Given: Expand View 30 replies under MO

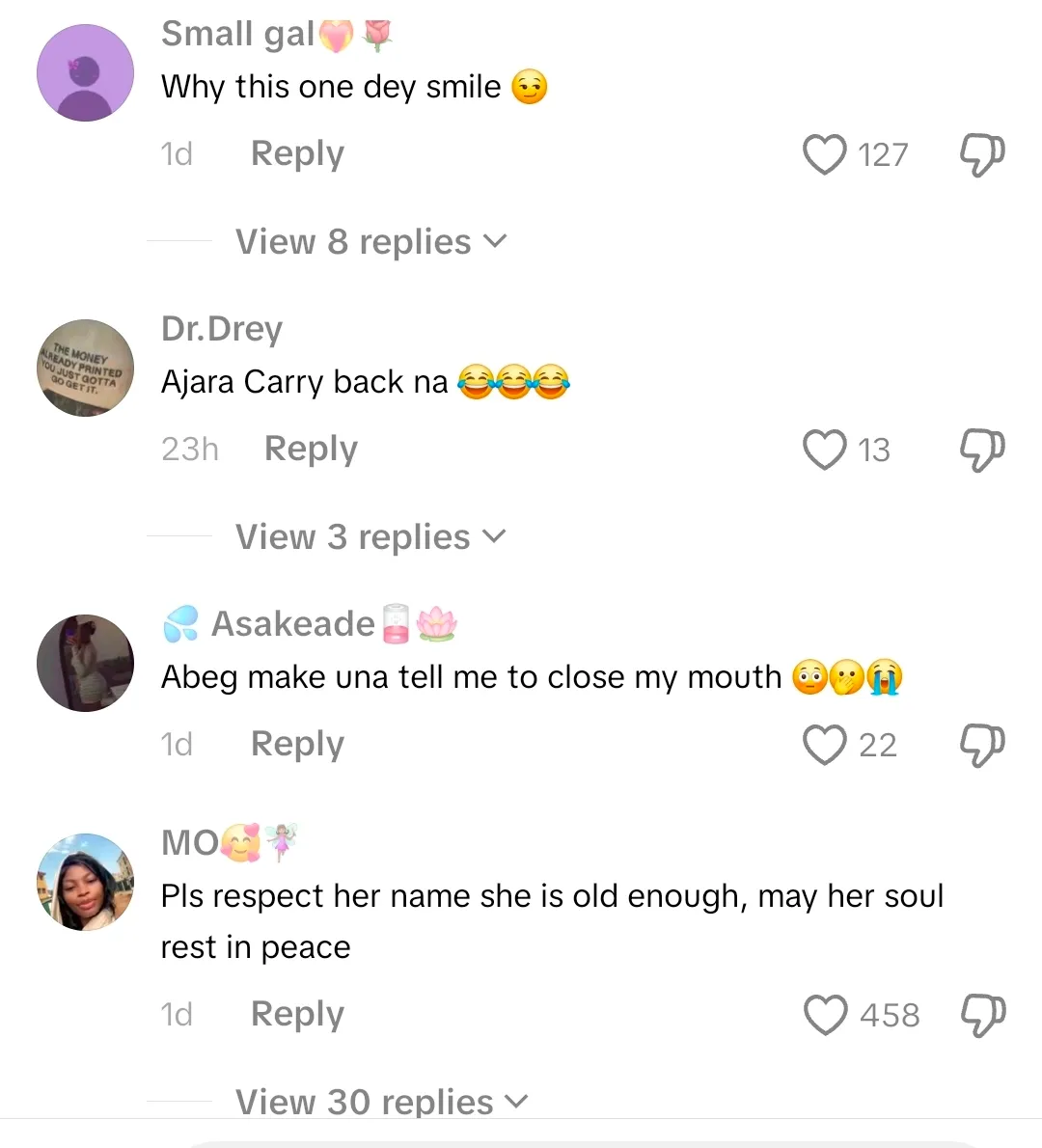Looking at the screenshot, I should coord(381,1102).
